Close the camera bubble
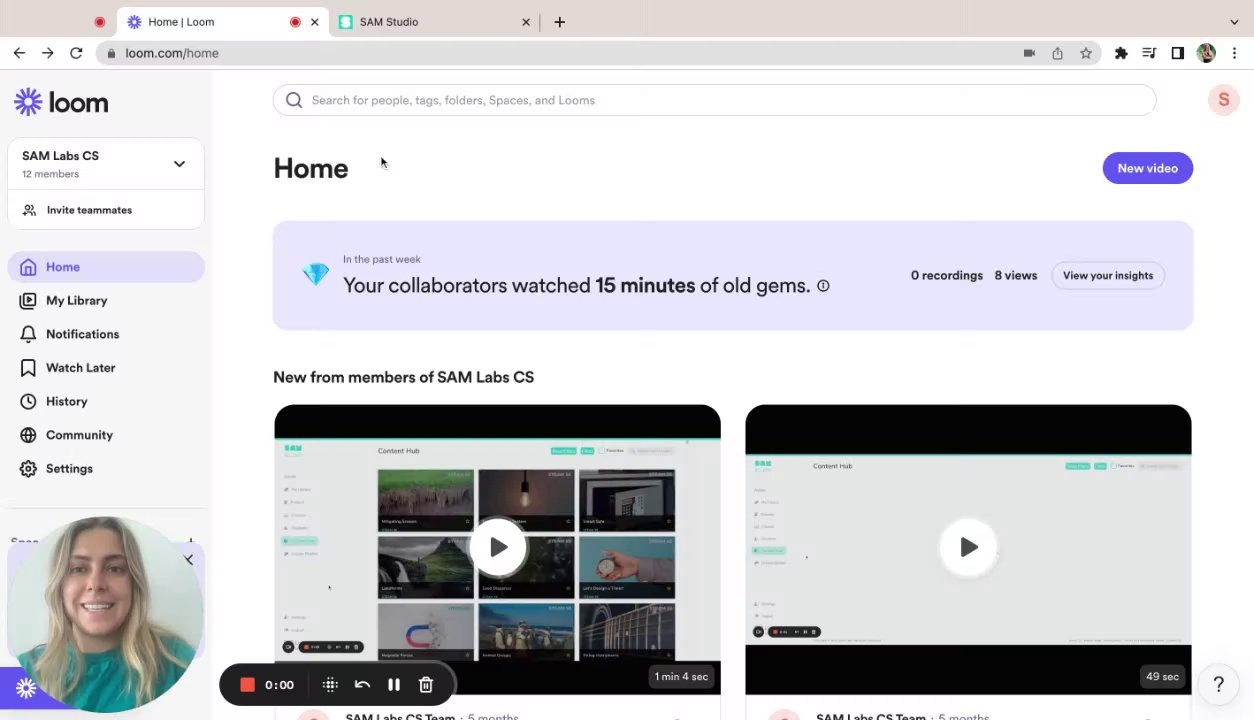The width and height of the screenshot is (1254, 720). (188, 560)
